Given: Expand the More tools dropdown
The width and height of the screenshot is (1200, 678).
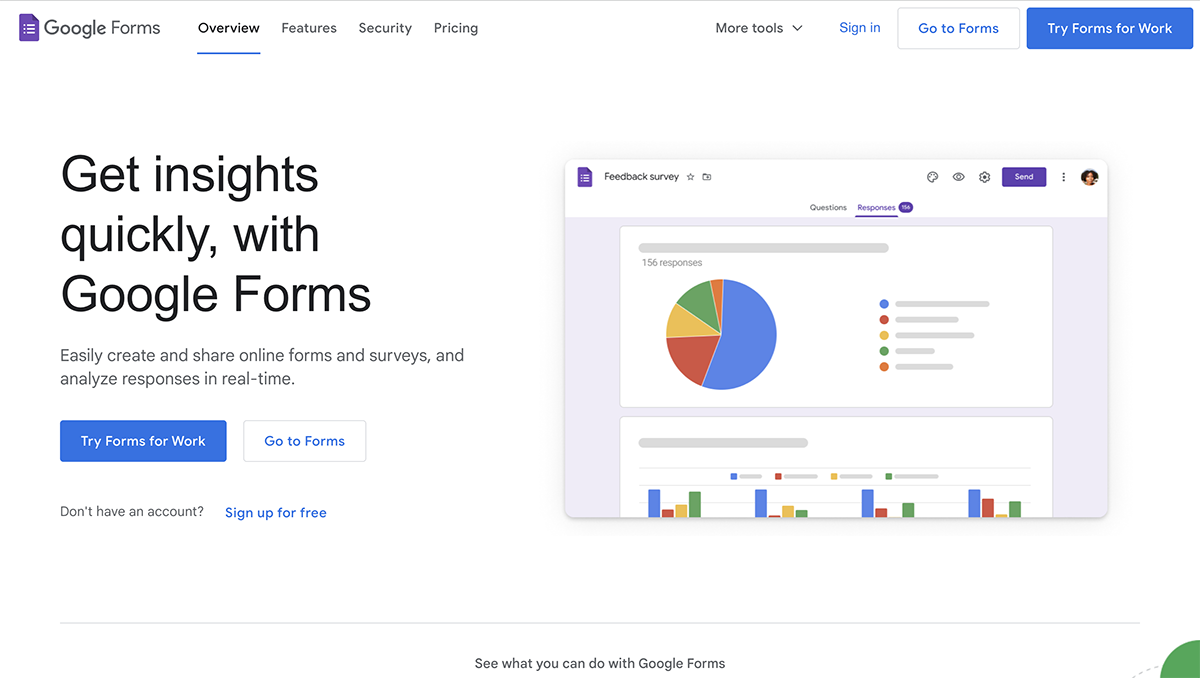Looking at the screenshot, I should 758,28.
